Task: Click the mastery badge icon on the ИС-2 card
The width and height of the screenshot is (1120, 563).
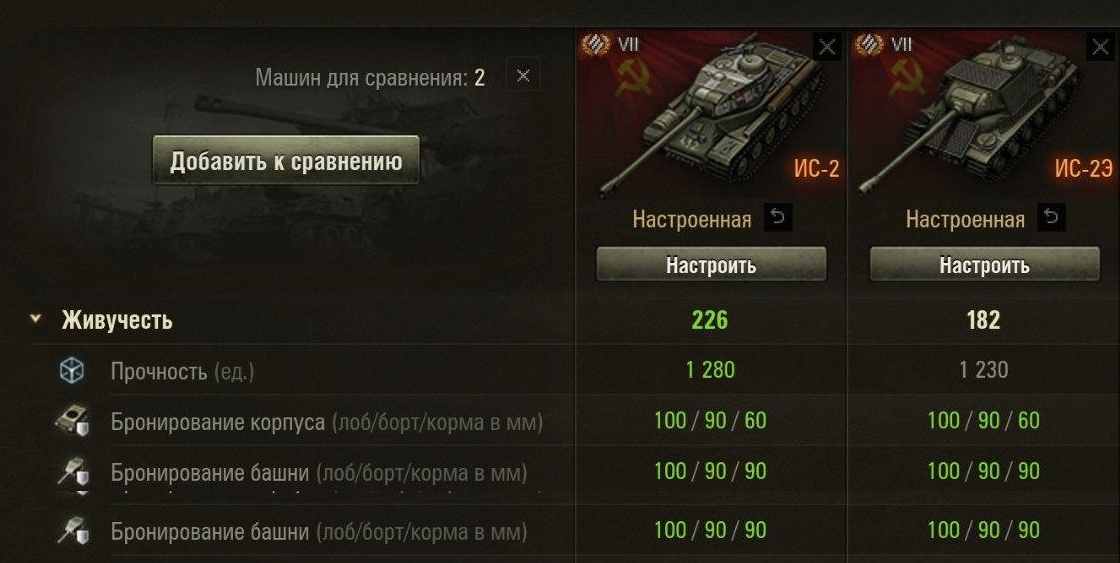Action: [x=596, y=45]
